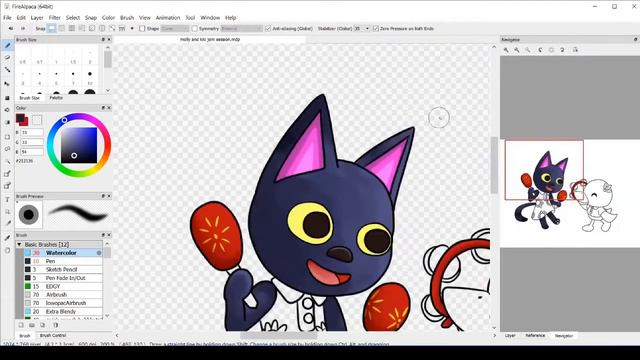Open the File menu
Image resolution: width=640 pixels, height=360 pixels.
click(x=7, y=18)
